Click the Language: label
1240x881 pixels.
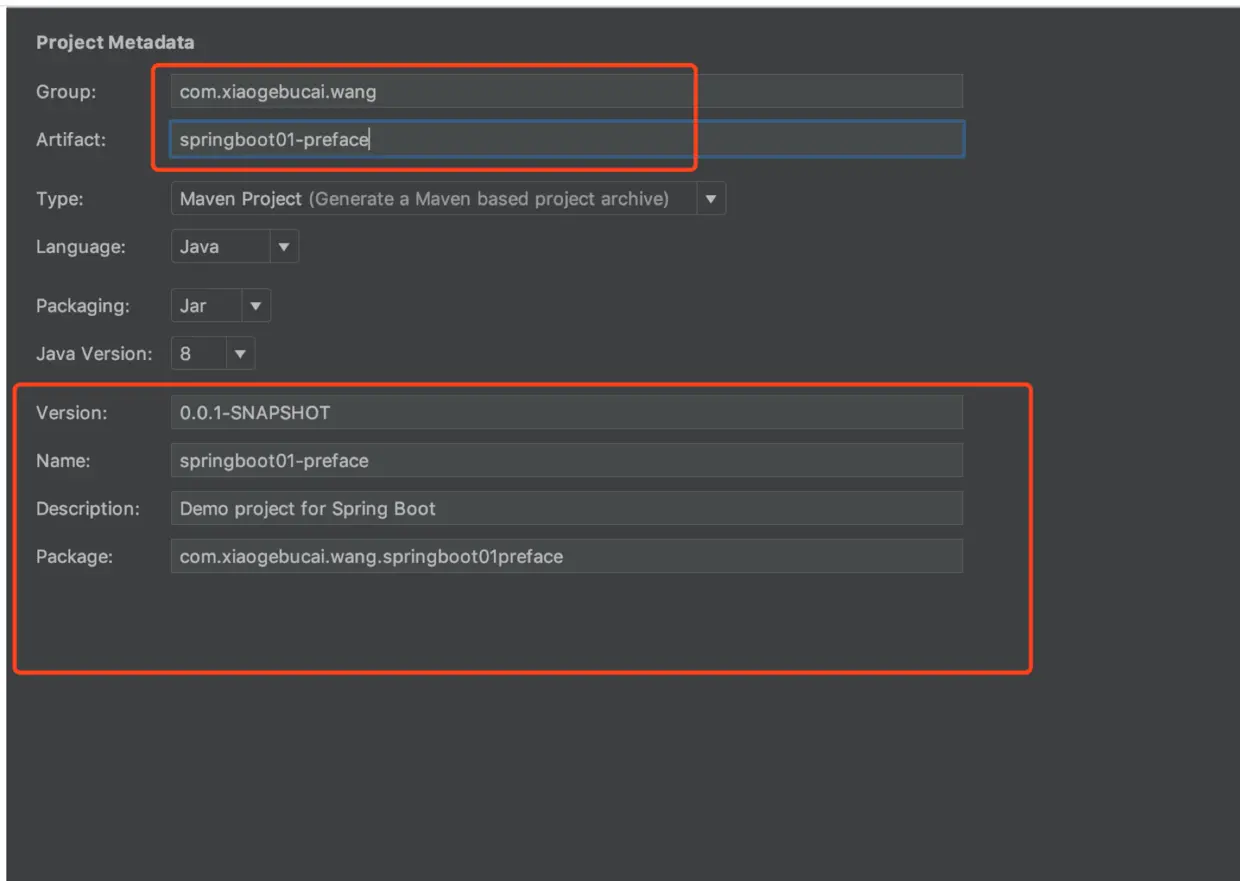point(81,247)
